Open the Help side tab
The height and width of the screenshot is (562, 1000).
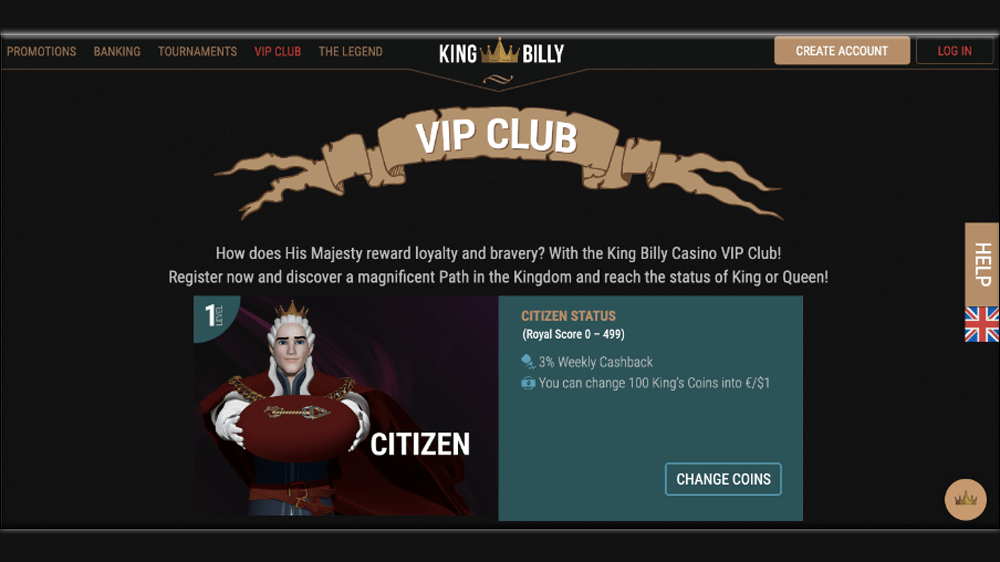982,264
